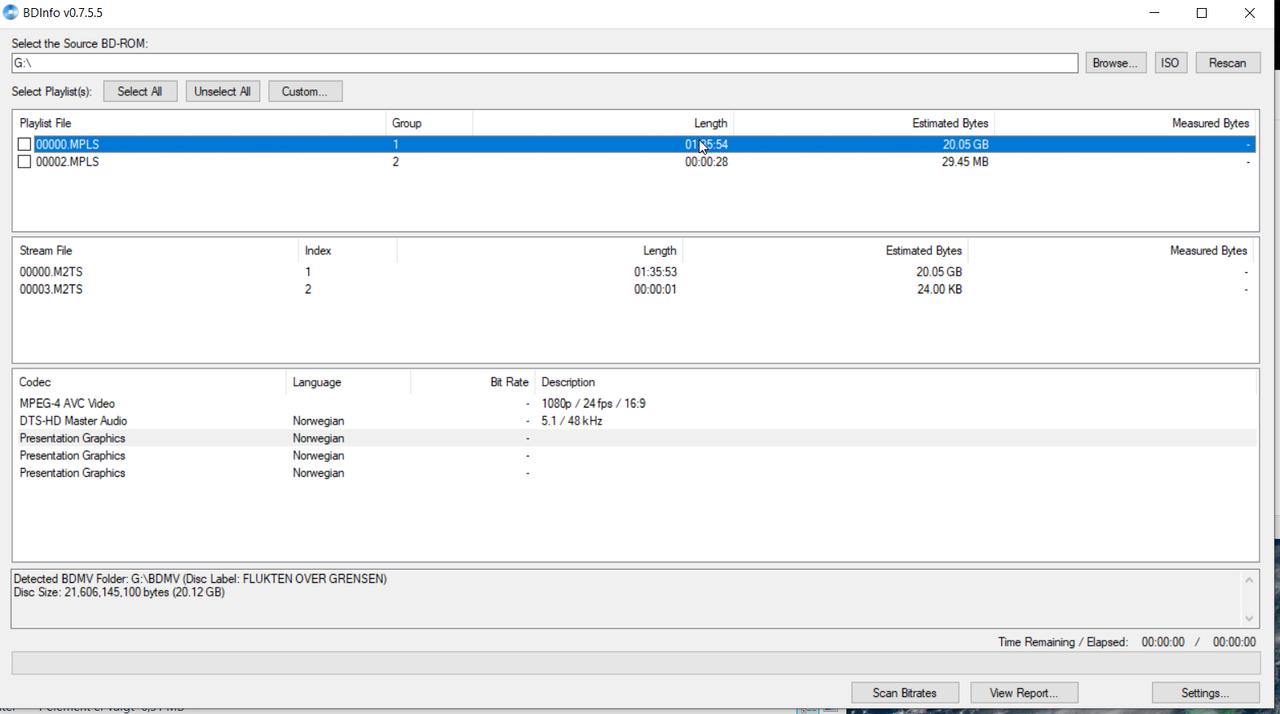Select the 00000.MPLS playlist name
The image size is (1280, 714).
coord(67,145)
